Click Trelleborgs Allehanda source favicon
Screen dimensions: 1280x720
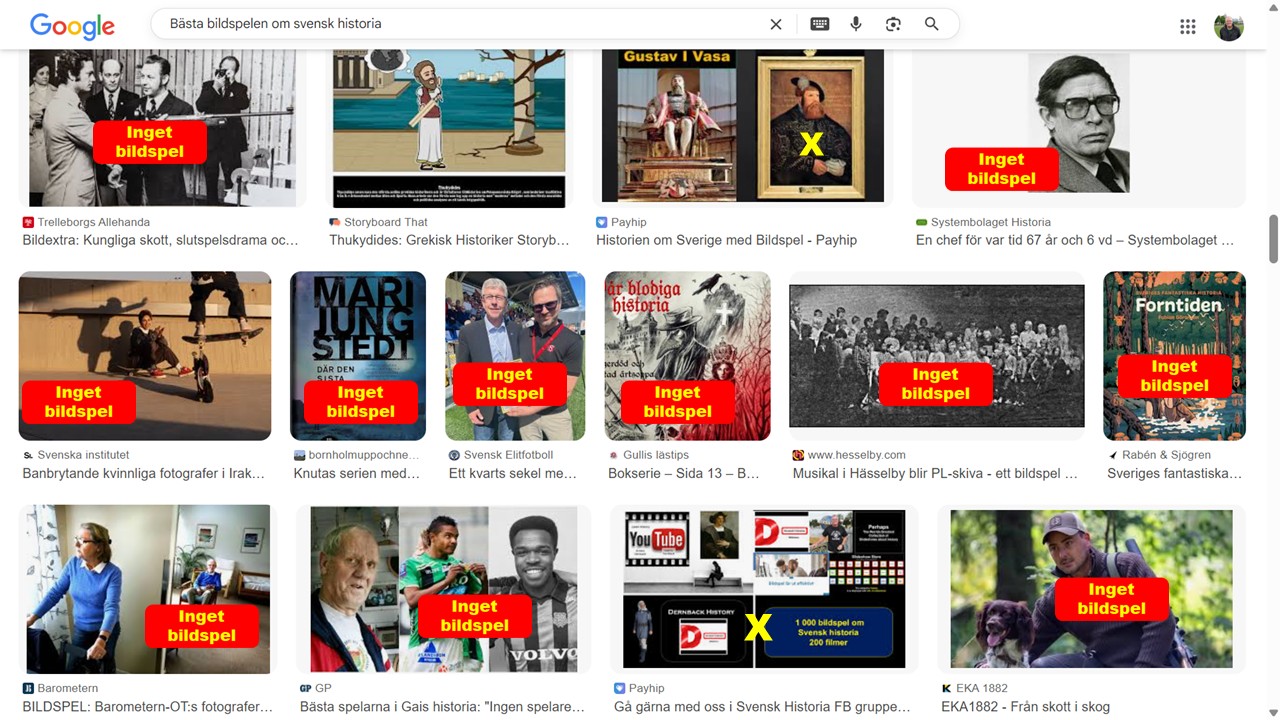pyautogui.click(x=28, y=222)
